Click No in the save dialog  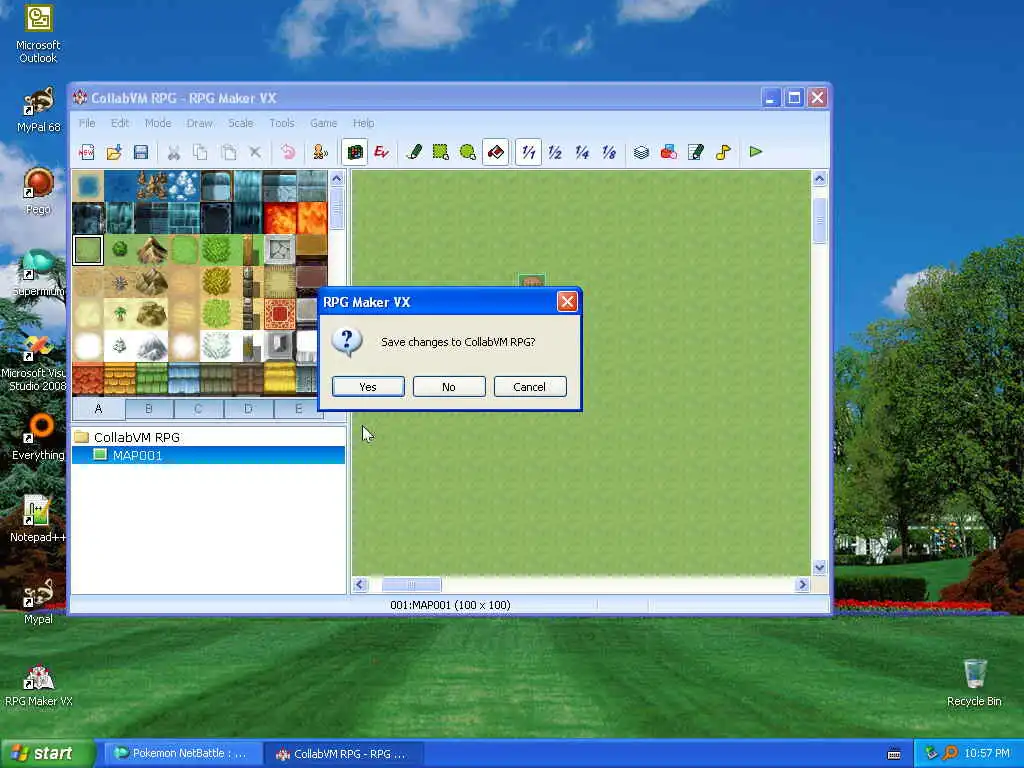449,387
